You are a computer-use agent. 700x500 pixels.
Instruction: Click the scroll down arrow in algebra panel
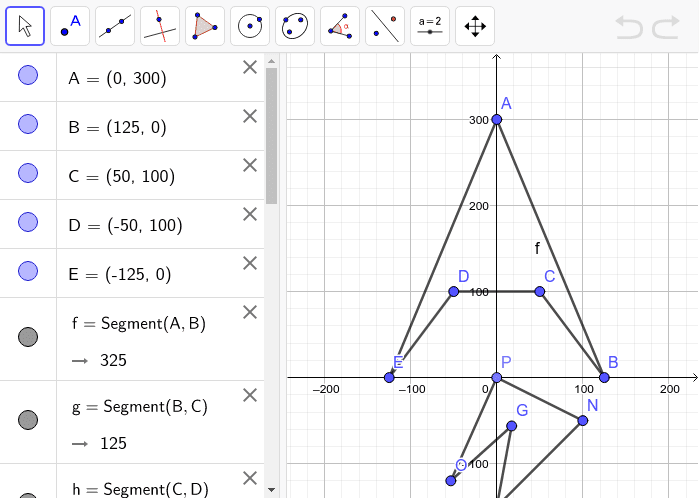[271, 490]
